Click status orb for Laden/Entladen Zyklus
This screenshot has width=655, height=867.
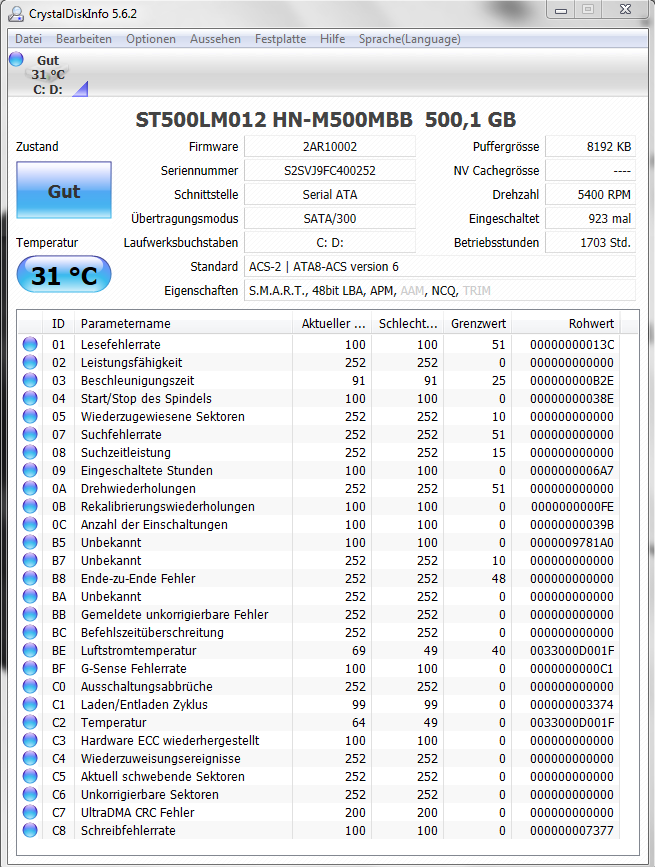click(30, 704)
